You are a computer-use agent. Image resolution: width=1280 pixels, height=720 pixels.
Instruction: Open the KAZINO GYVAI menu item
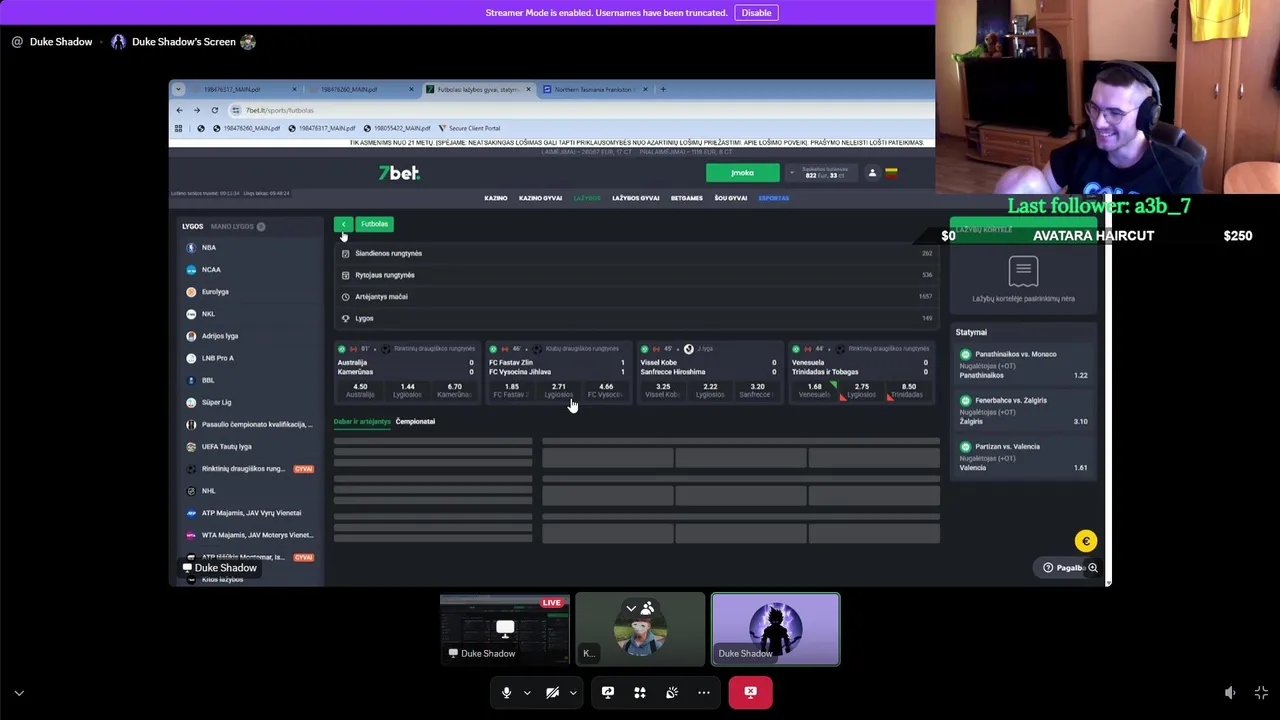(540, 198)
